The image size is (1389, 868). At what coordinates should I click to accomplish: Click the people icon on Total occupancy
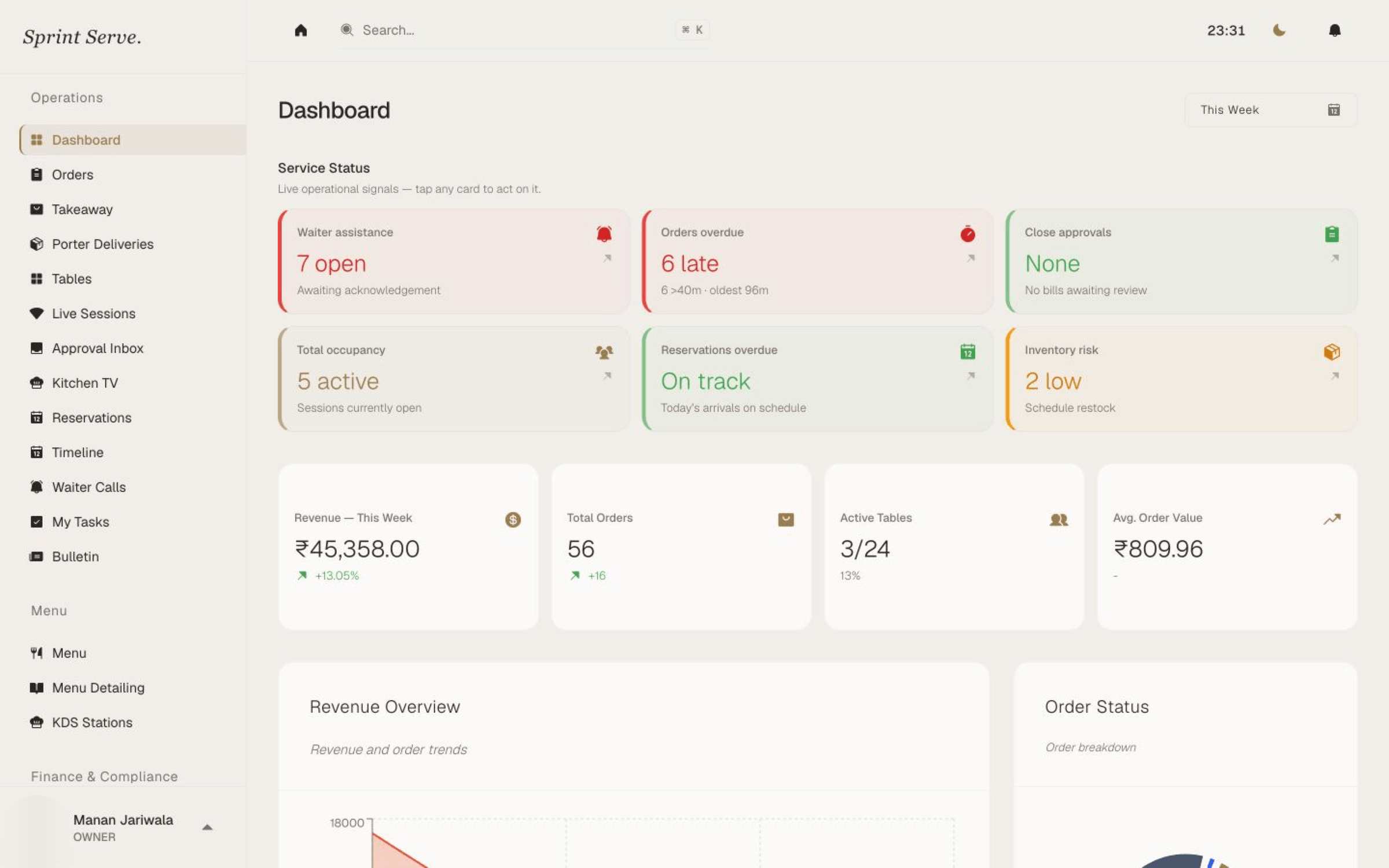pos(604,352)
